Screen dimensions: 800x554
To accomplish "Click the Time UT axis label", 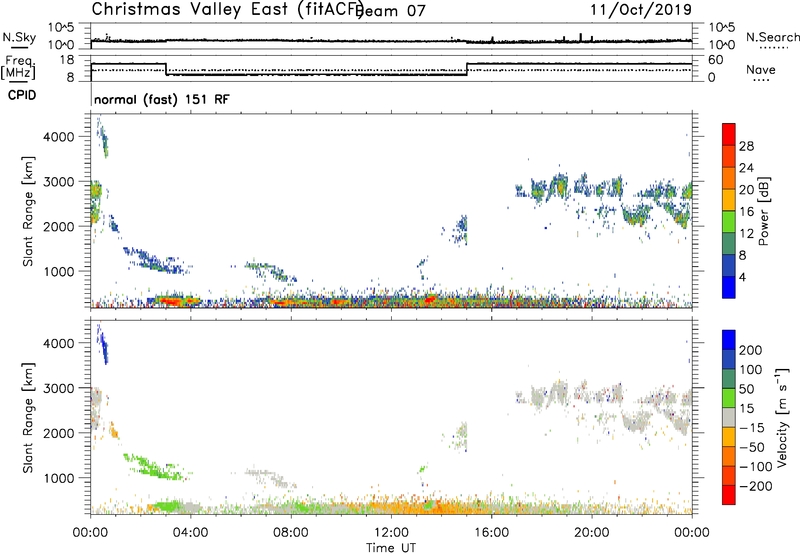I will click(391, 548).
